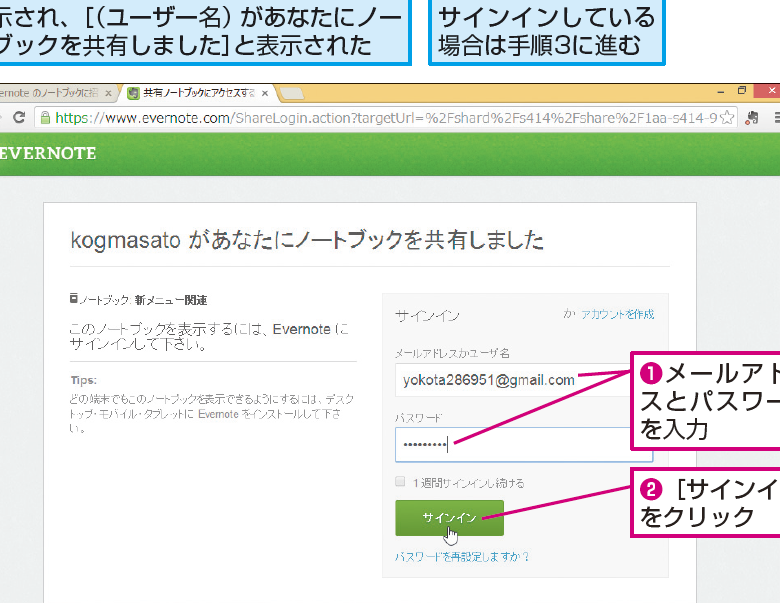Select the 共有ノートブックにアクセスする tab
The image size is (780, 603).
coord(199,93)
